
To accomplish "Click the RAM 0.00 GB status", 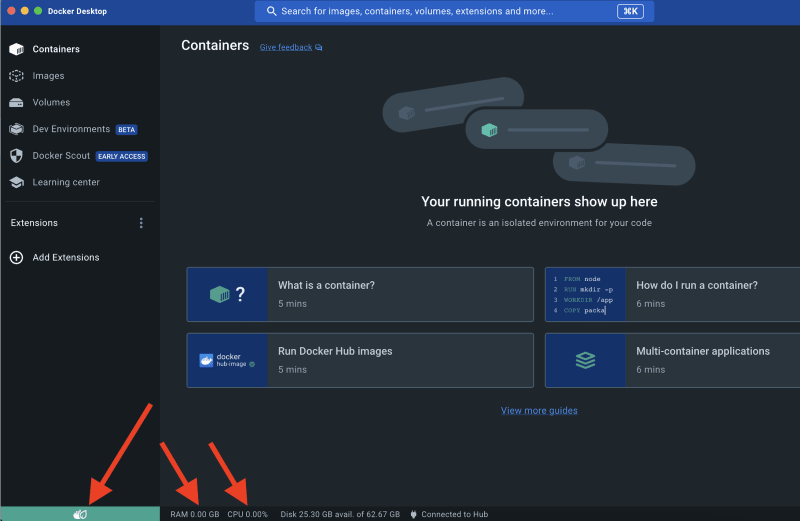I will point(194,514).
